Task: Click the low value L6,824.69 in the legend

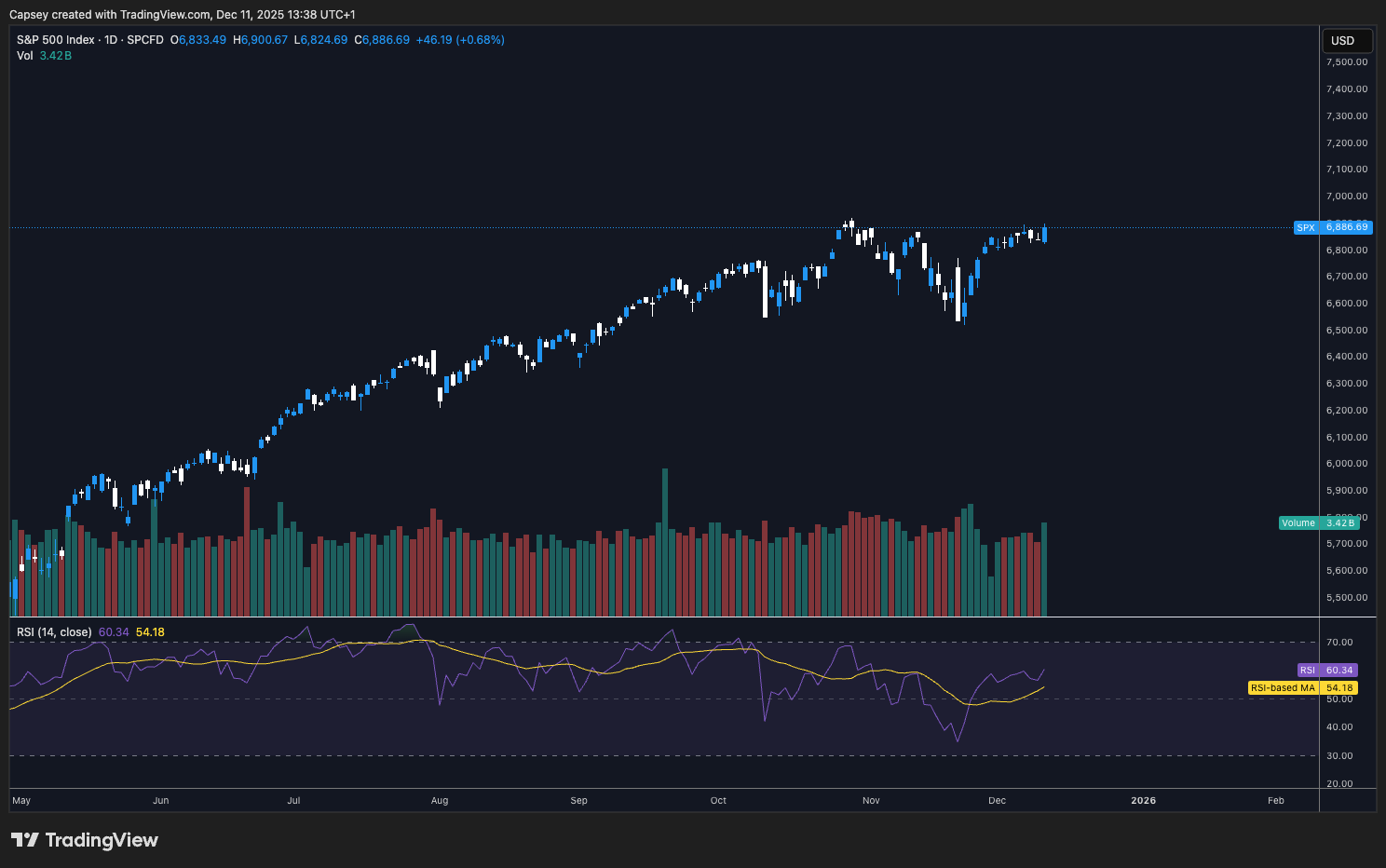Action: 320,39
